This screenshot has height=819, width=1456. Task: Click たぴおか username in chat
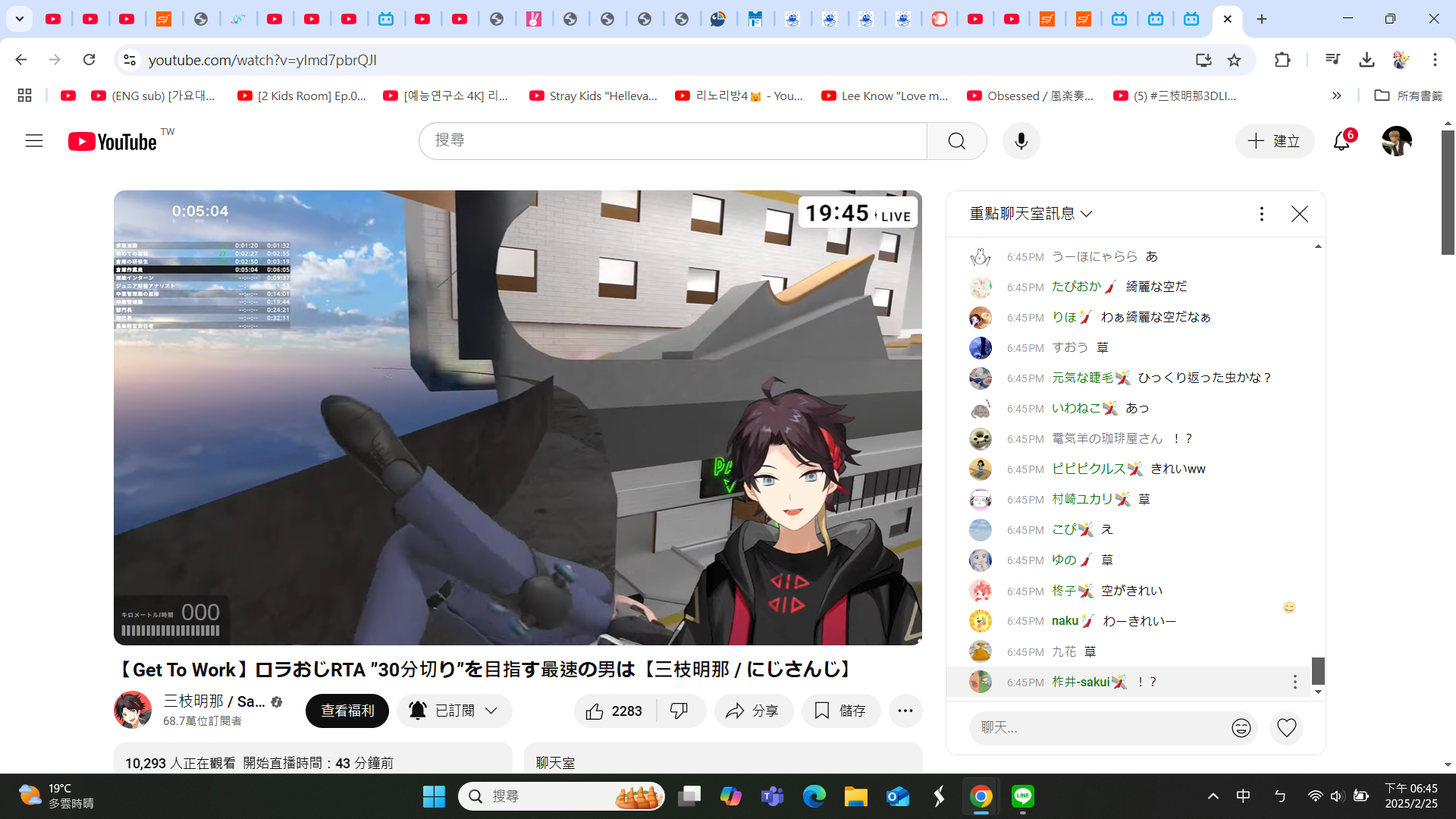click(x=1076, y=287)
